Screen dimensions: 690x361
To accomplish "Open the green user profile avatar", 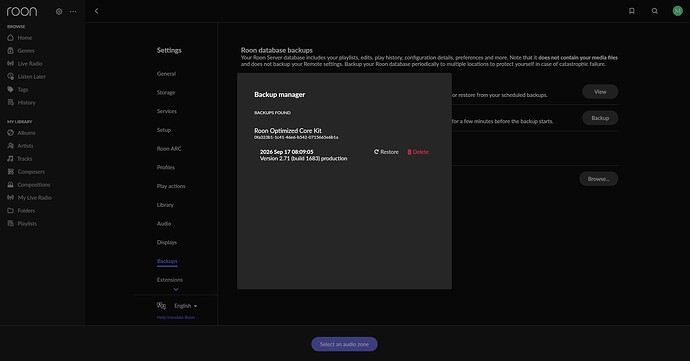I will tap(678, 11).
